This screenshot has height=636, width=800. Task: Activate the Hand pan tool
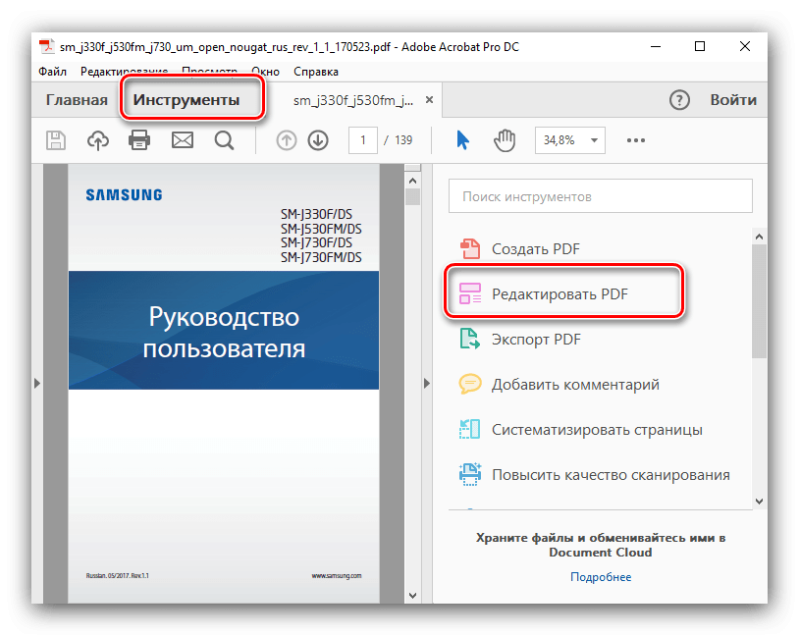pyautogui.click(x=505, y=140)
